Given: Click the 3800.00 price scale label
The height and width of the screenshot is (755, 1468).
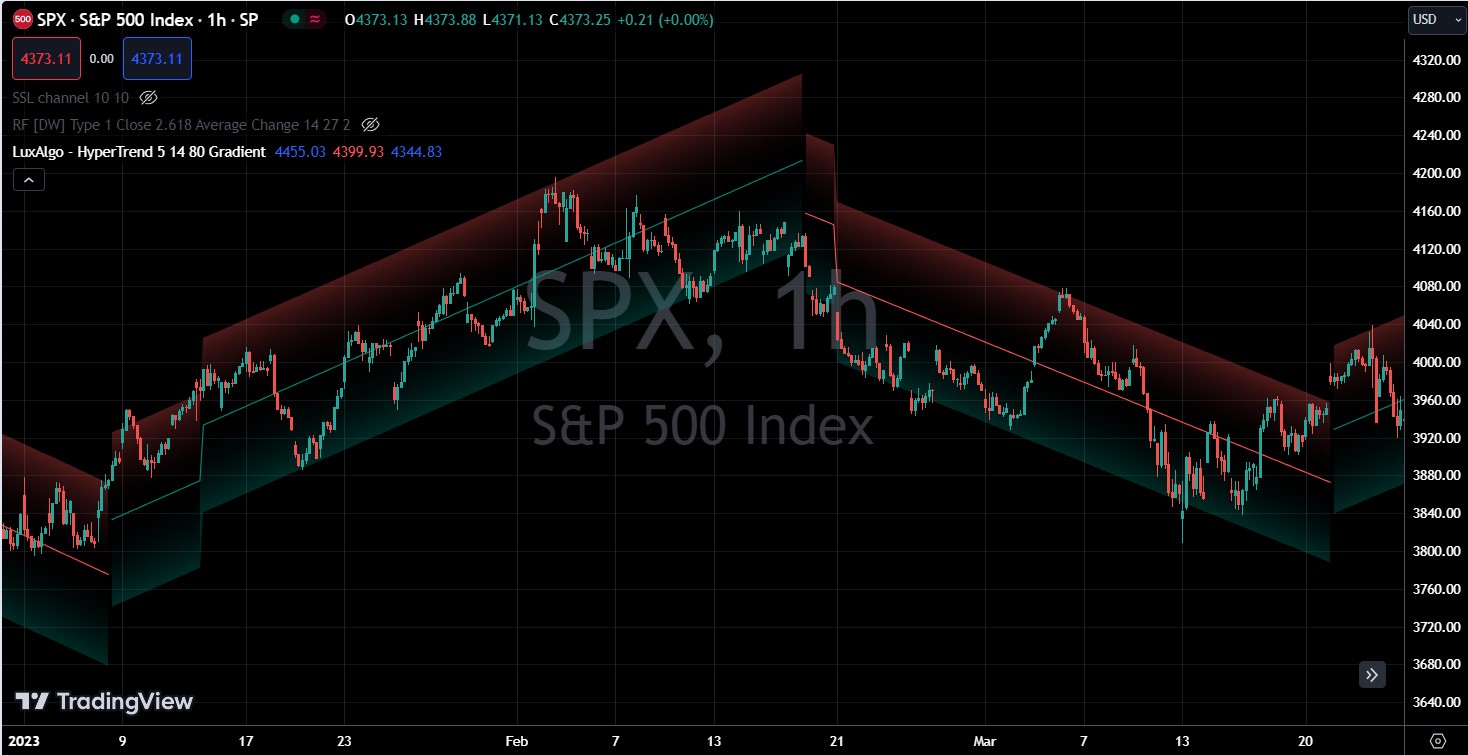Looking at the screenshot, I should tap(1437, 551).
